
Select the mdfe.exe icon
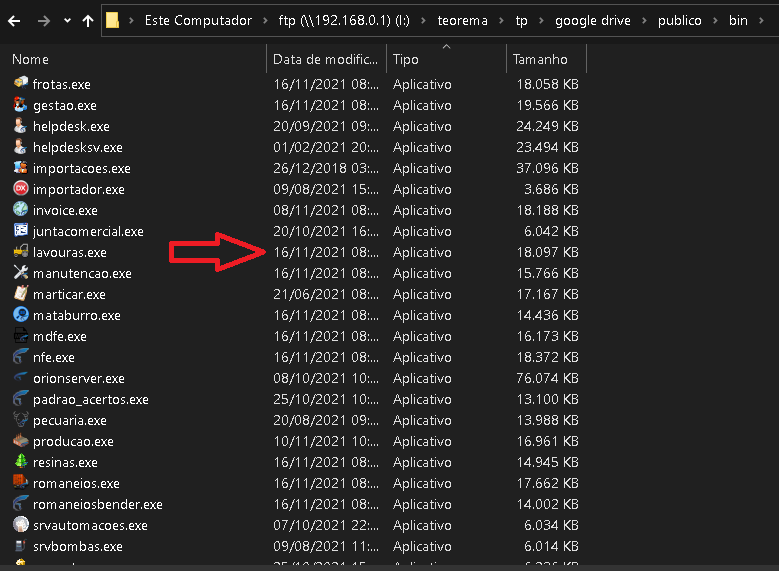pyautogui.click(x=21, y=335)
